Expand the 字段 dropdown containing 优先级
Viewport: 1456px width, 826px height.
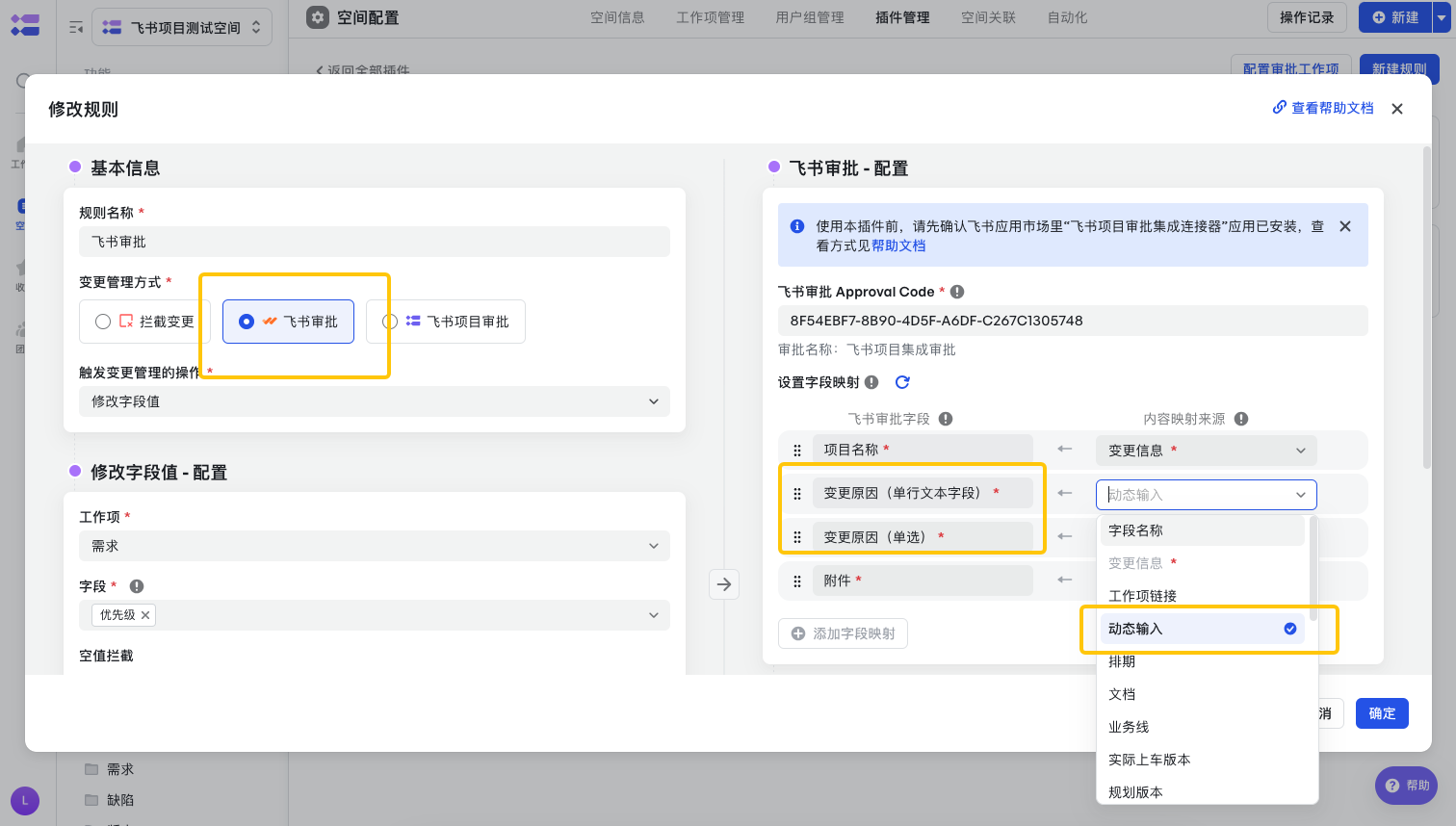pos(375,615)
